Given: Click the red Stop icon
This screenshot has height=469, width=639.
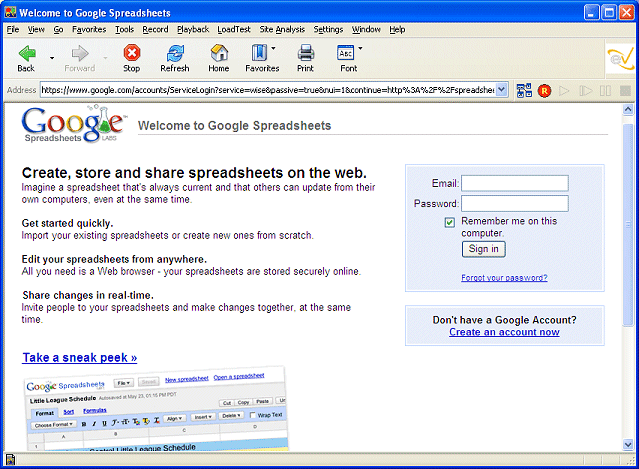Looking at the screenshot, I should coord(132,53).
